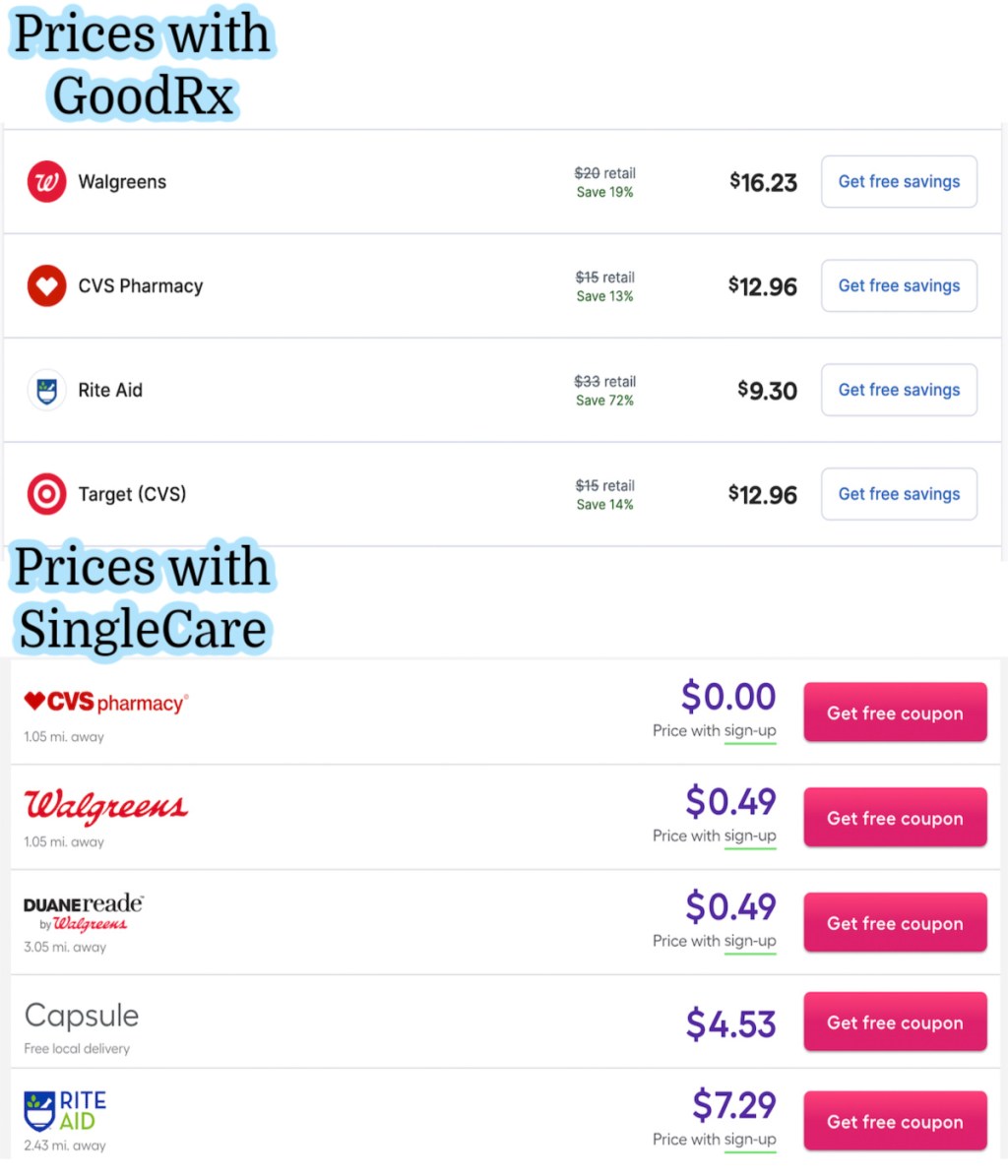Click the sign-up link under Rite Aid $7.29

pyautogui.click(x=750, y=1140)
